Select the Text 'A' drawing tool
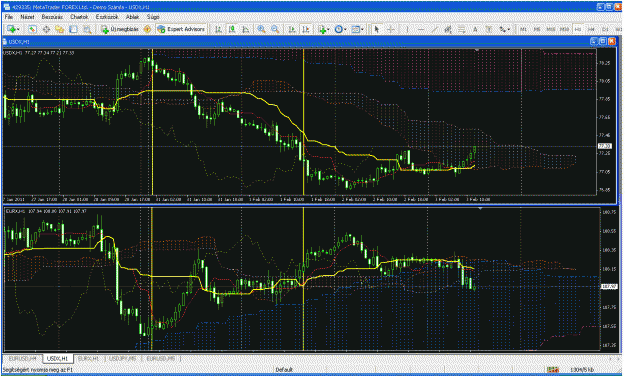This screenshot has height=376, width=625. coord(475,29)
